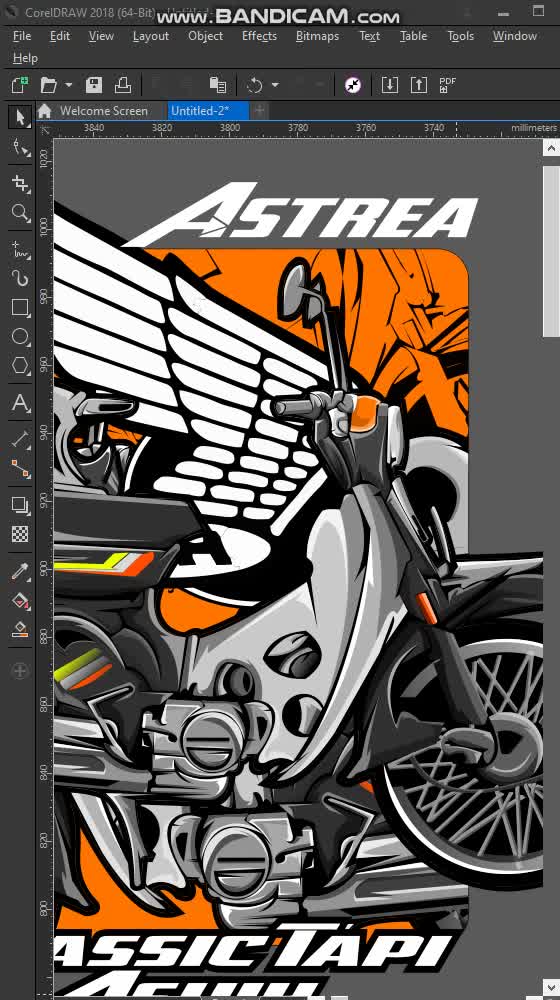Open the Bitmaps menu
The width and height of the screenshot is (560, 1000).
coord(317,36)
